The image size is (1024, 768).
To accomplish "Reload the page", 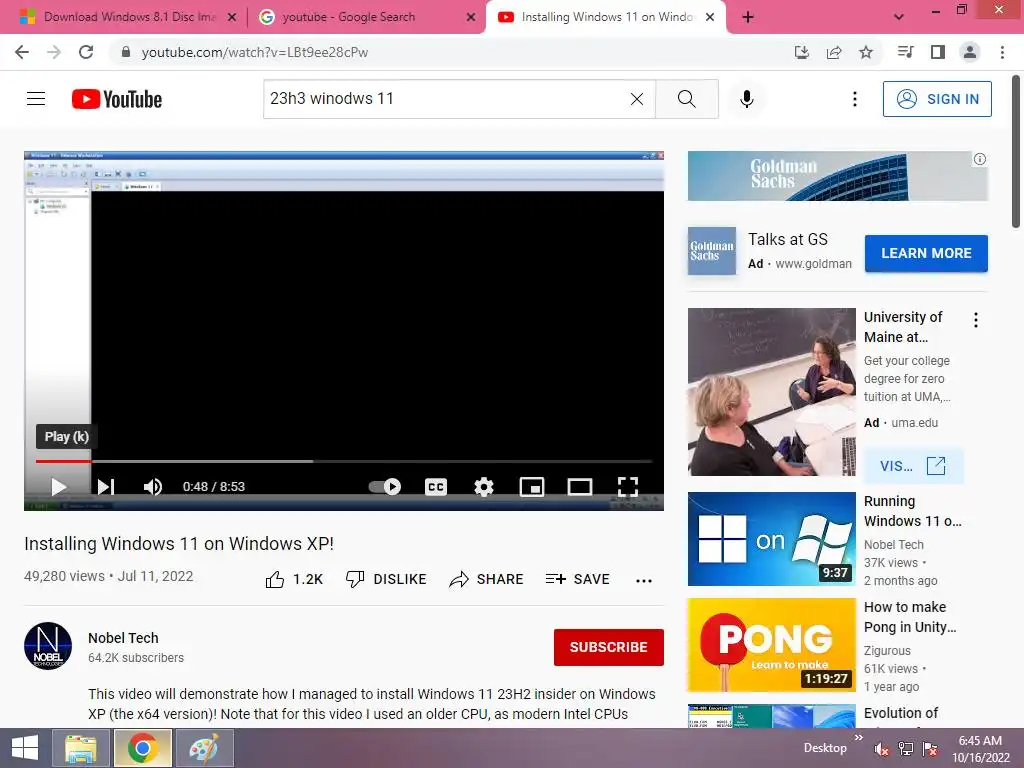I will point(86,52).
